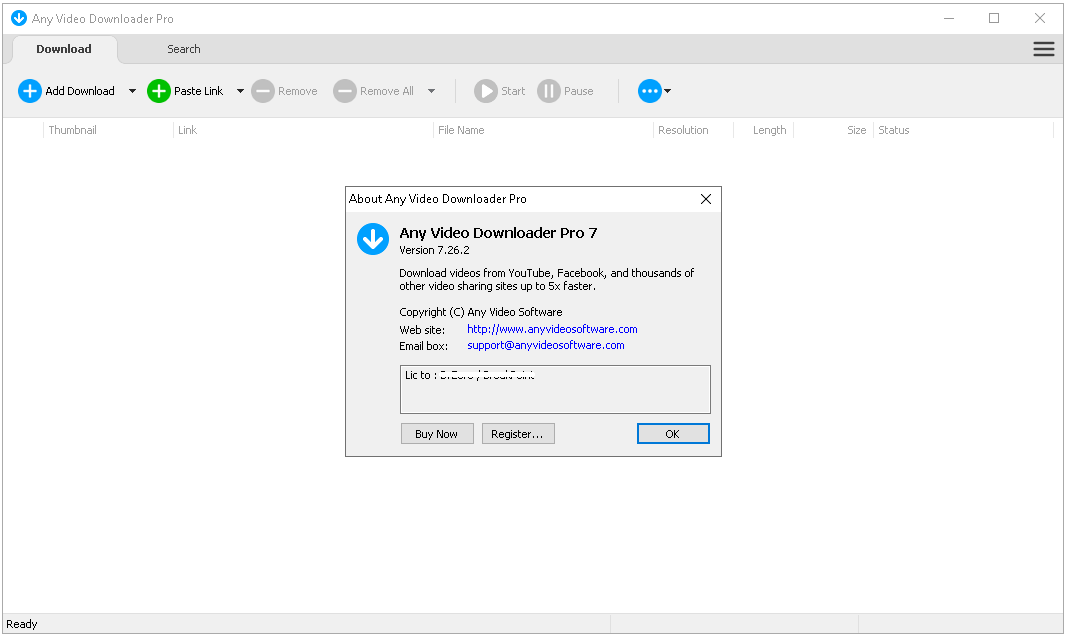The height and width of the screenshot is (635, 1065).
Task: Minimize the main application window
Action: click(949, 18)
